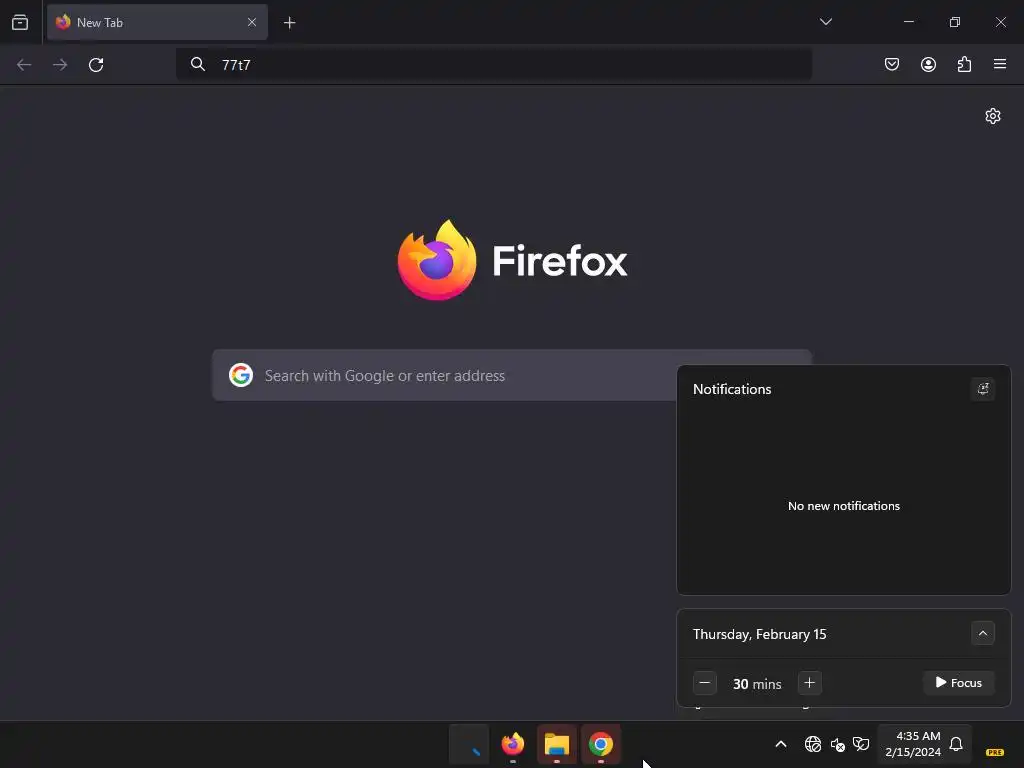
Task: Decrease focus time with minus button
Action: click(705, 683)
